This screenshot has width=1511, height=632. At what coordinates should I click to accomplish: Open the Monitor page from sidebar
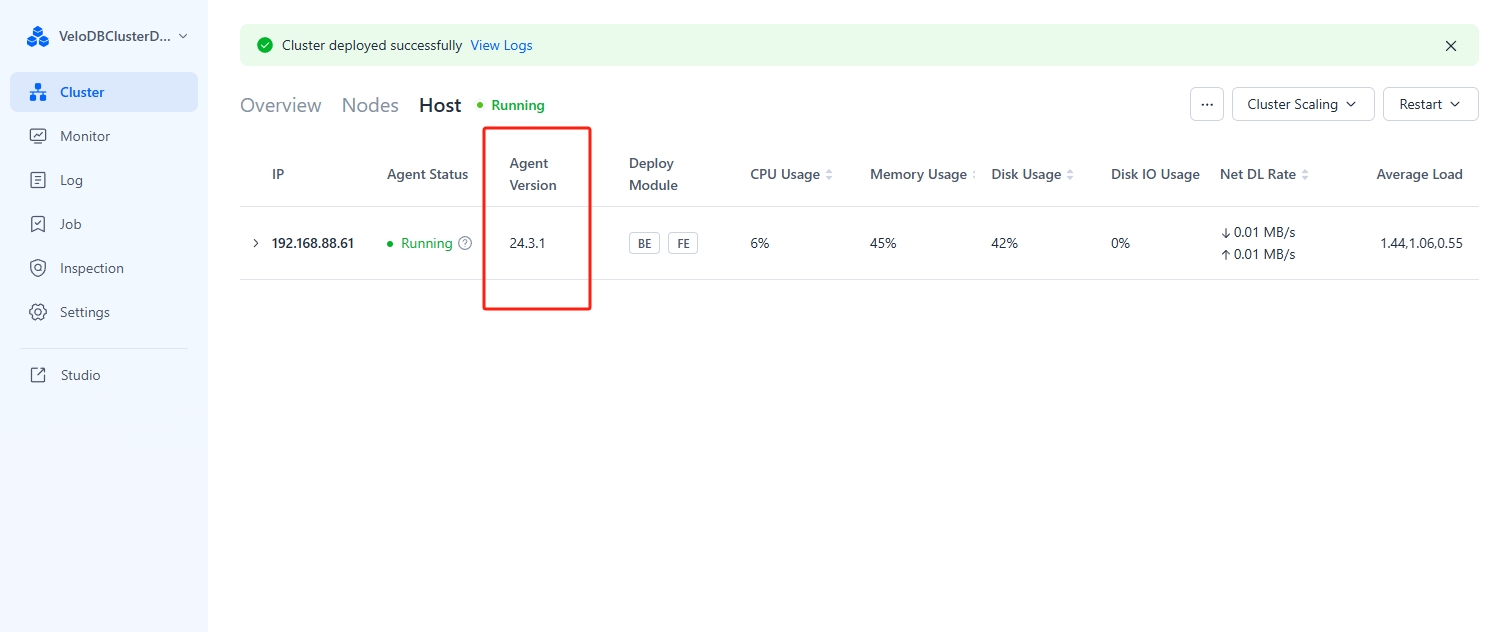point(84,136)
